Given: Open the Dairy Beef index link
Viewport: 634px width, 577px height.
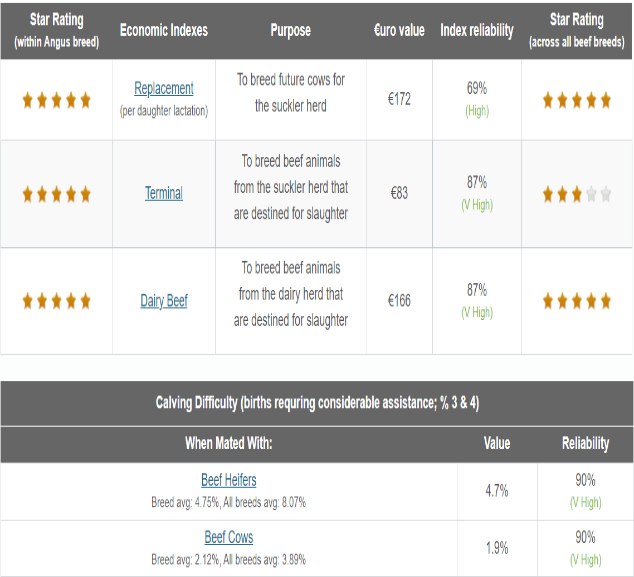Looking at the screenshot, I should click(x=164, y=300).
